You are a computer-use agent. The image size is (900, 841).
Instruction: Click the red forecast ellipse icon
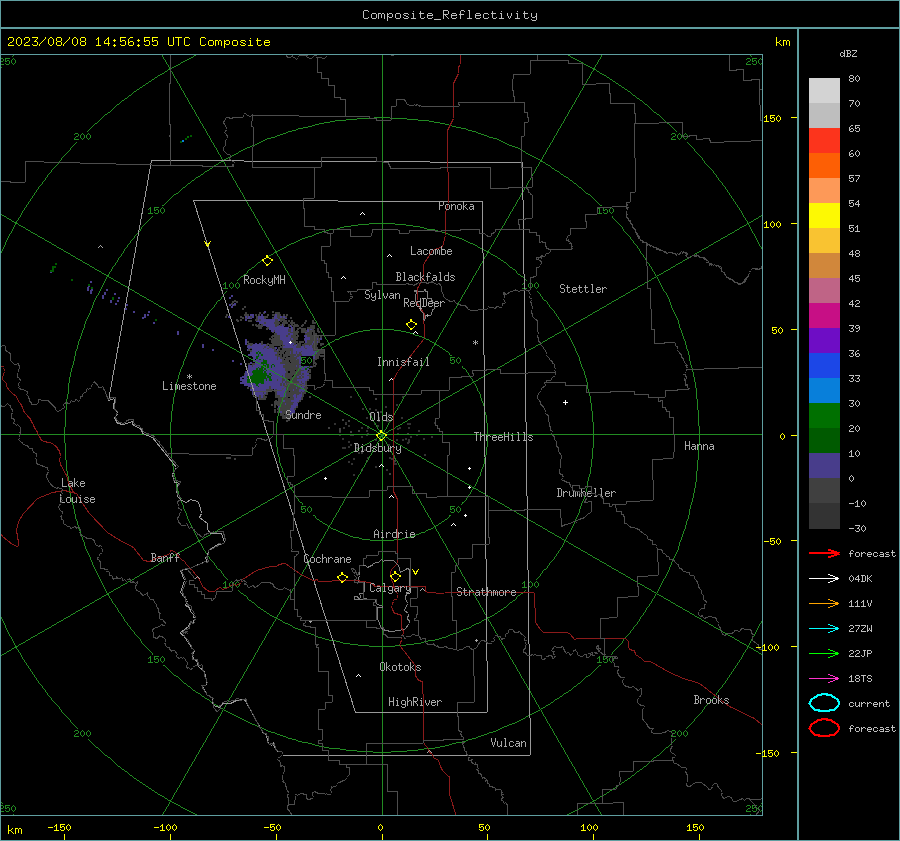[x=824, y=728]
